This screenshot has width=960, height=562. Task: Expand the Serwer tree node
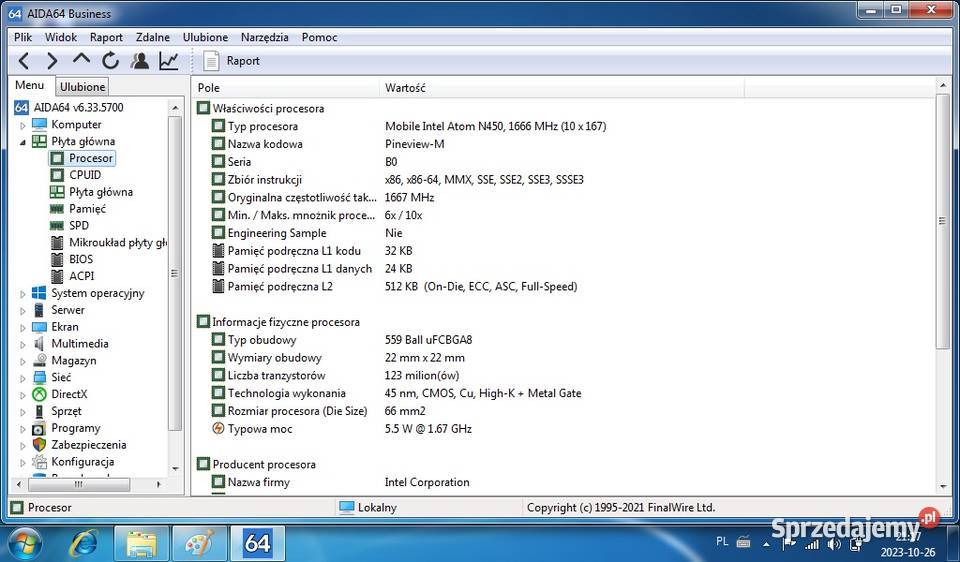[23, 311]
